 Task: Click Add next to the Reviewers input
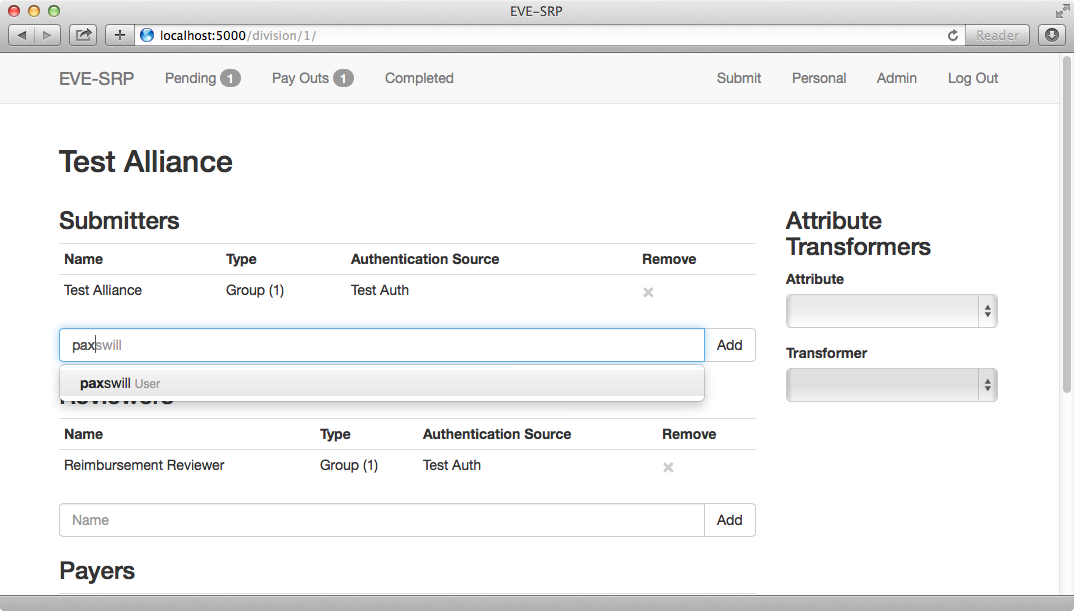pos(729,520)
